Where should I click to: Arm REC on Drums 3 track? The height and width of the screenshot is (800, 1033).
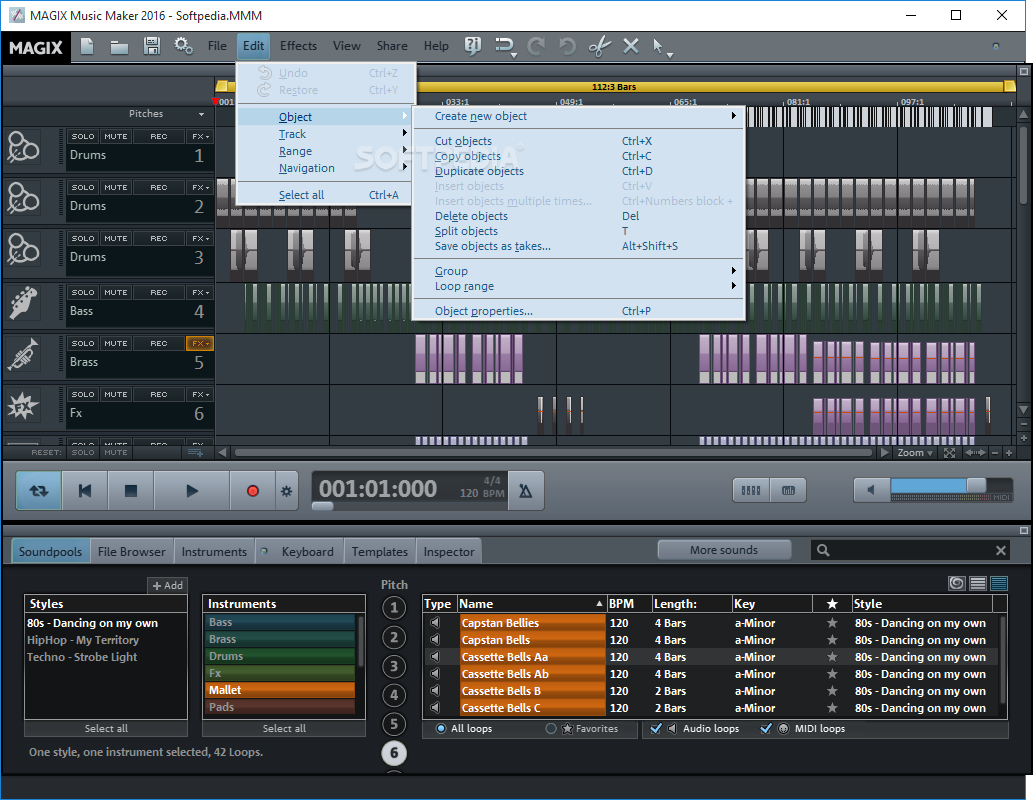159,239
